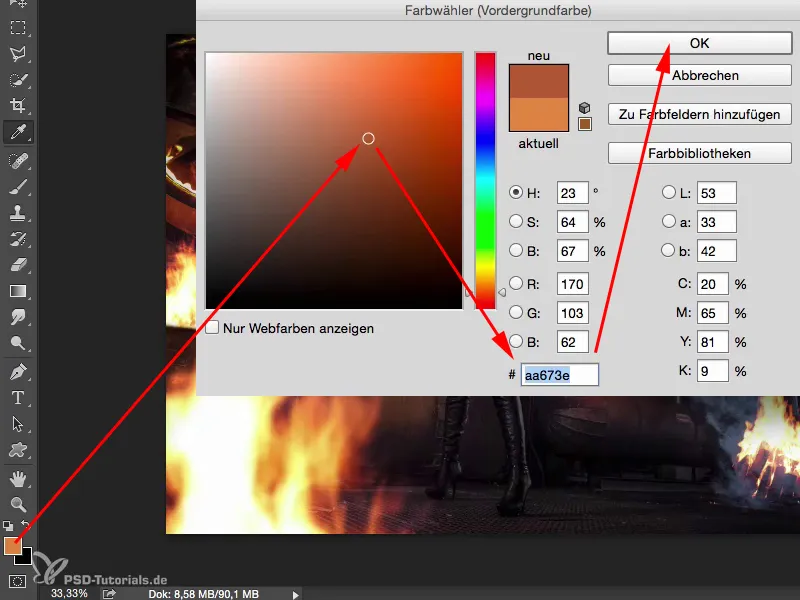
Task: Click 'Zu Farbfeldern hinzufügen' button
Action: point(699,114)
